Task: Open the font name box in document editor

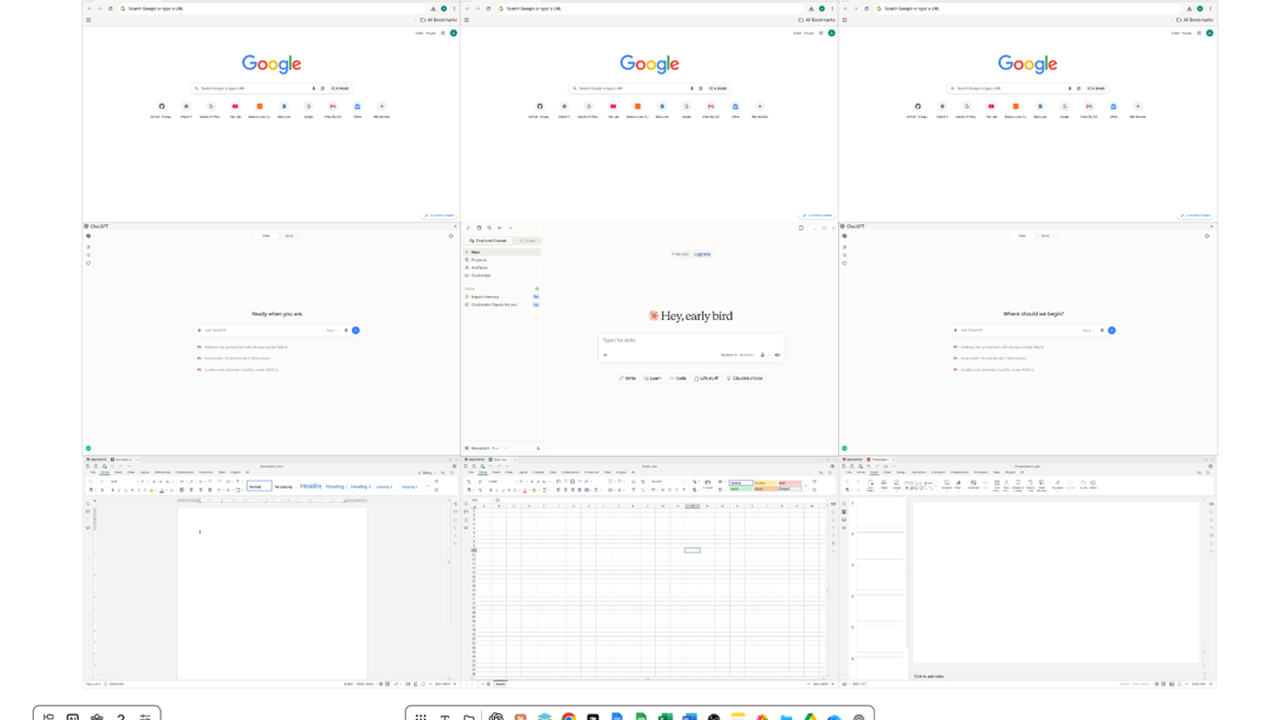Action: point(123,481)
